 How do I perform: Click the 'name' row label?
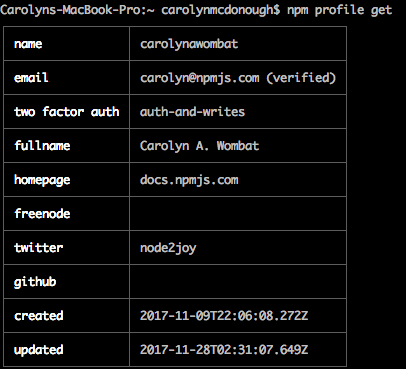click(28, 44)
